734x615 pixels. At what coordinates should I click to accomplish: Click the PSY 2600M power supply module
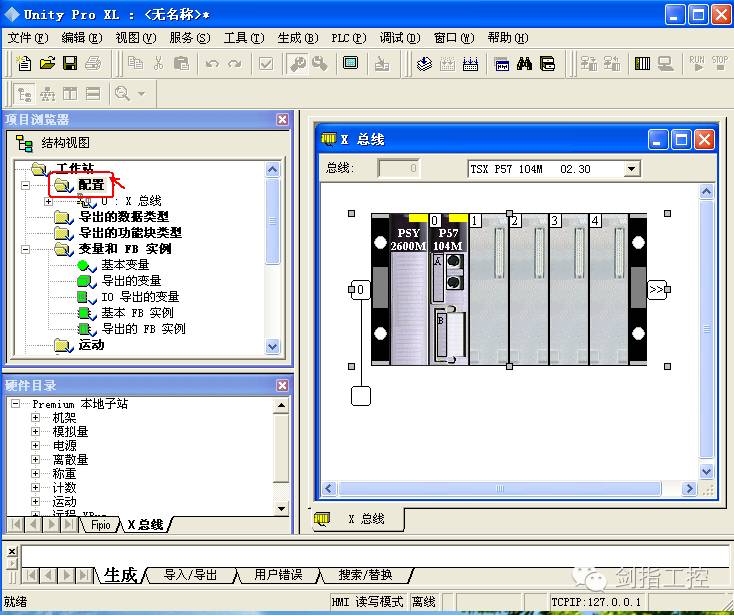coord(409,289)
